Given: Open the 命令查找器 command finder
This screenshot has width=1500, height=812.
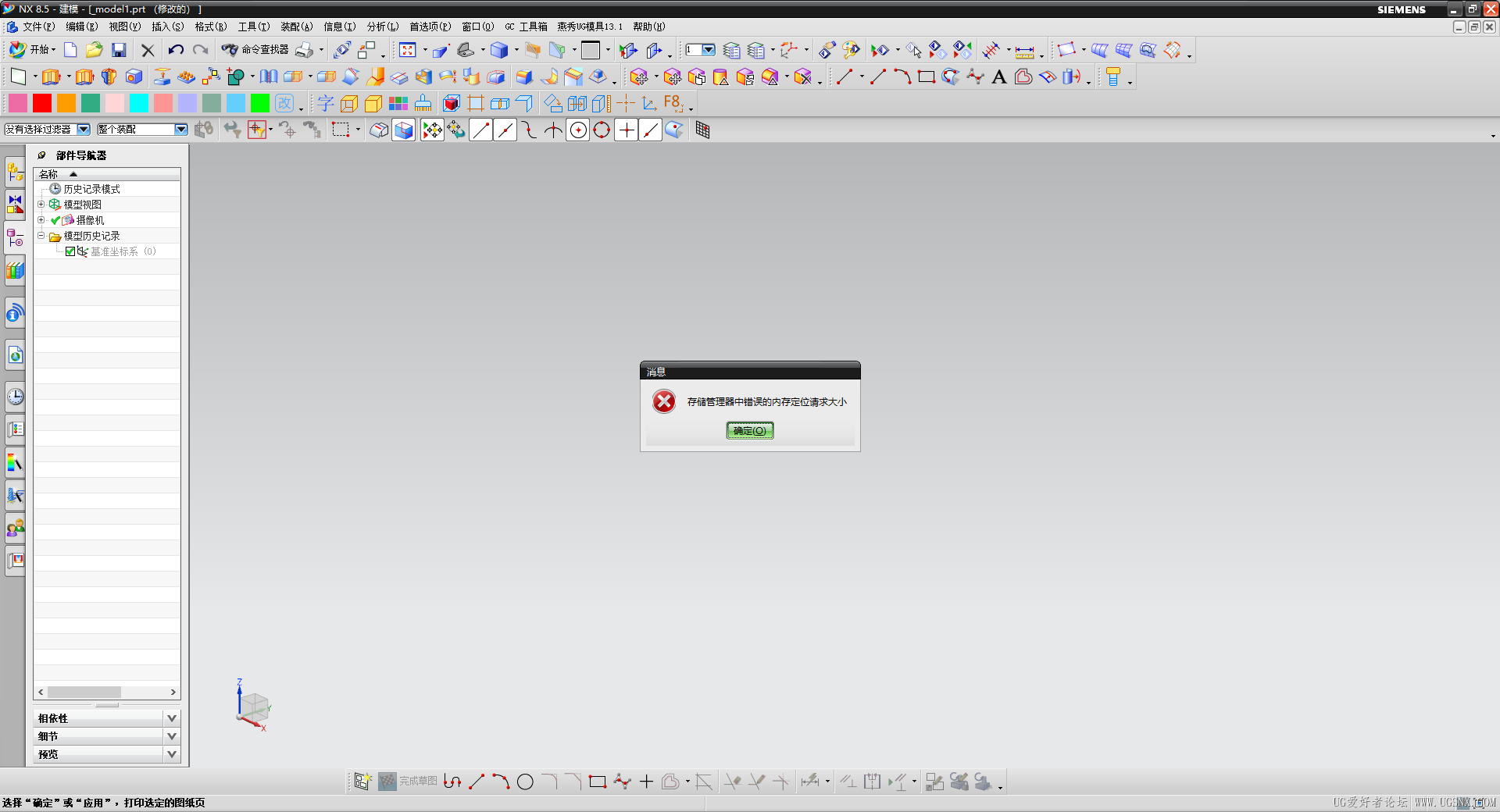Looking at the screenshot, I should tap(255, 50).
